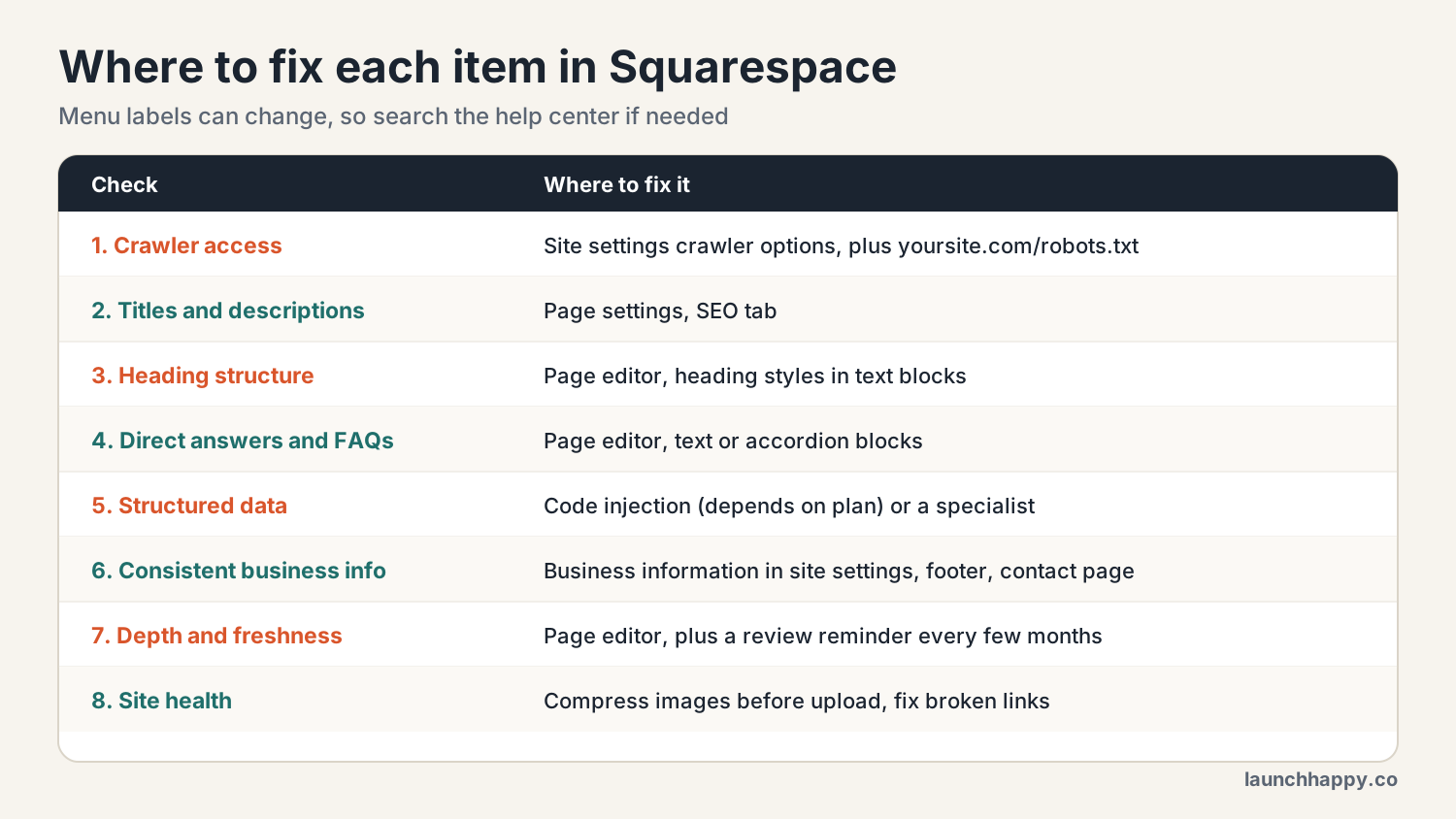Select '2. Titles and descriptions' label
This screenshot has width=1456, height=819.
click(x=228, y=311)
